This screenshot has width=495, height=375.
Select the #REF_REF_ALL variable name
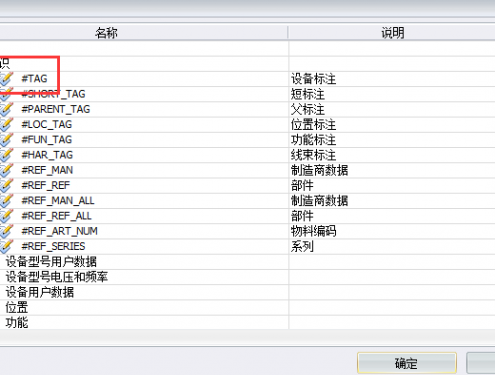click(56, 216)
